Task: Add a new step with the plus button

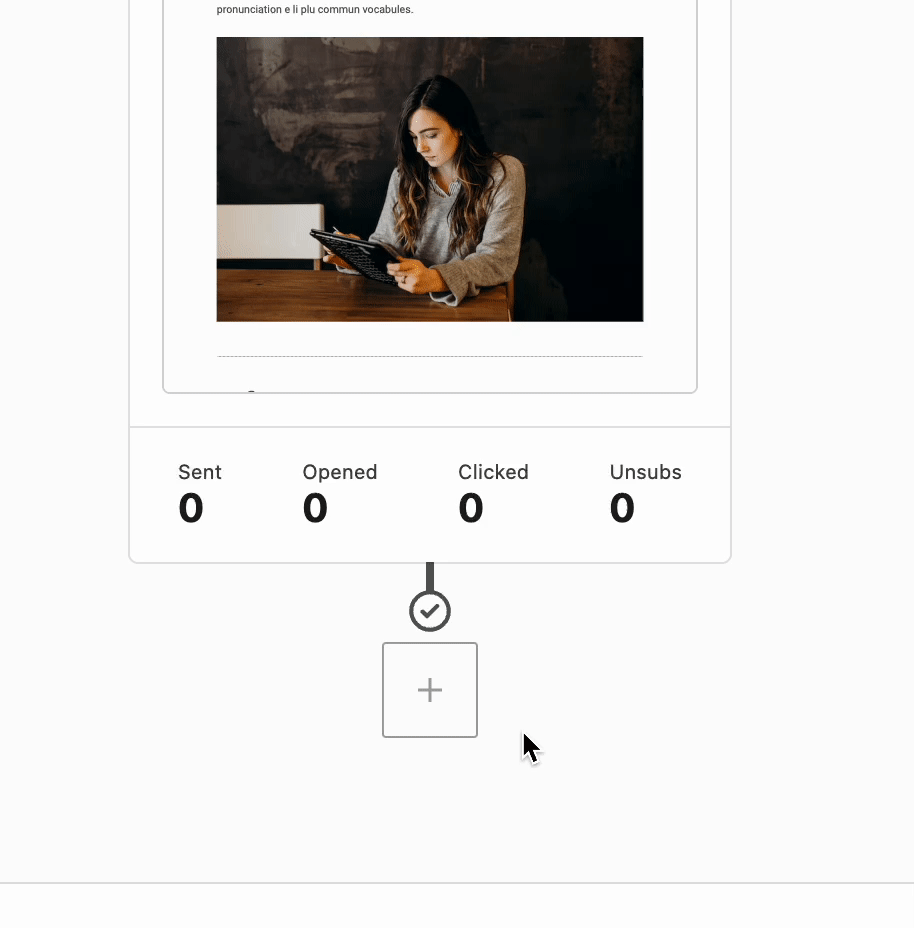Action: pyautogui.click(x=430, y=690)
